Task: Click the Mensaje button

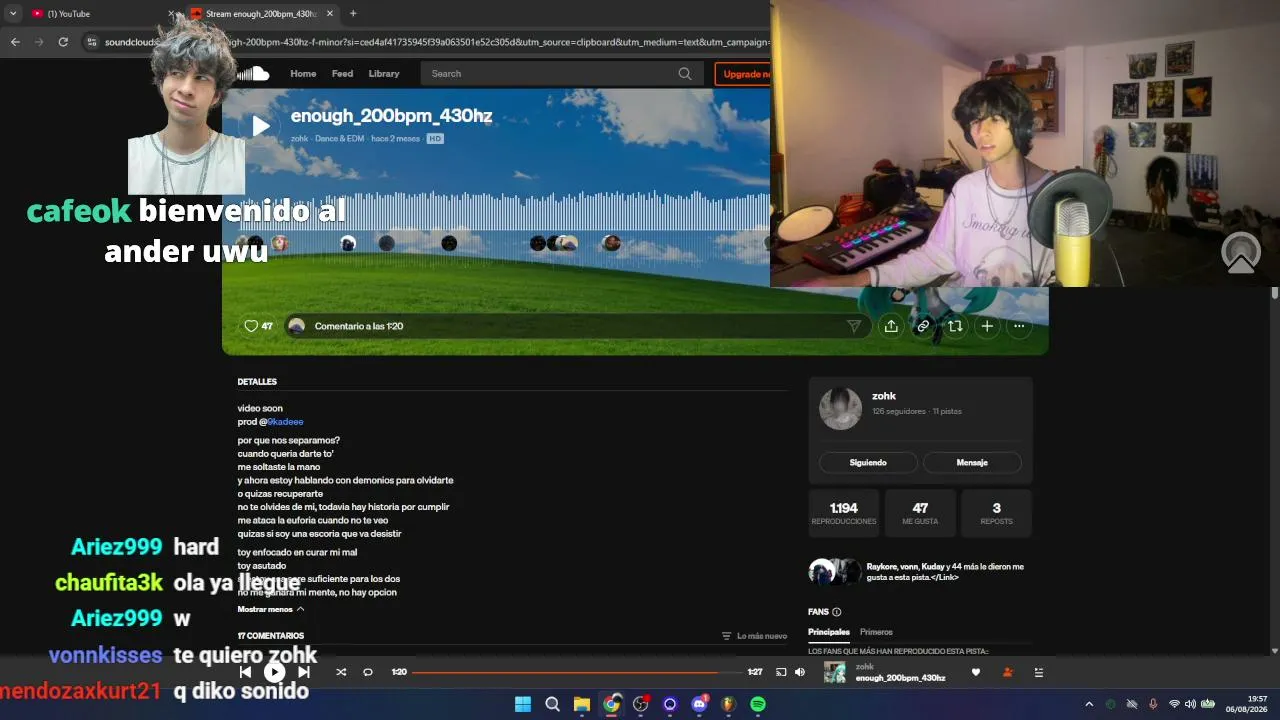Action: click(972, 462)
